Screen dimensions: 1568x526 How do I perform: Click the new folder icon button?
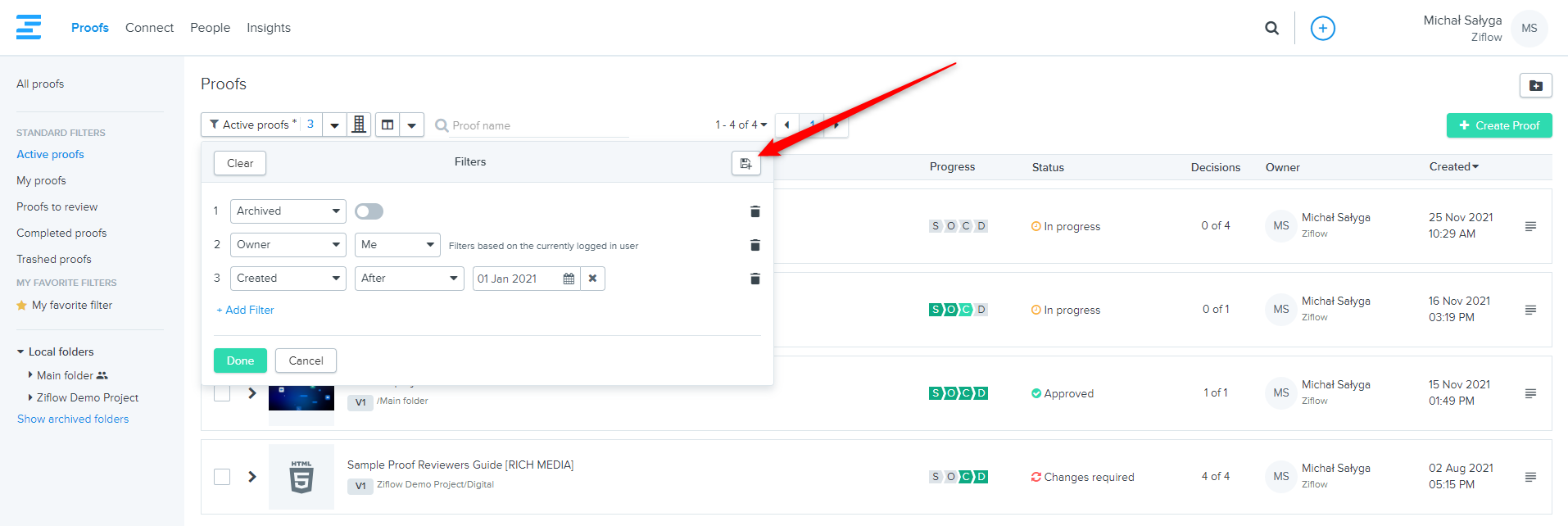point(1535,85)
